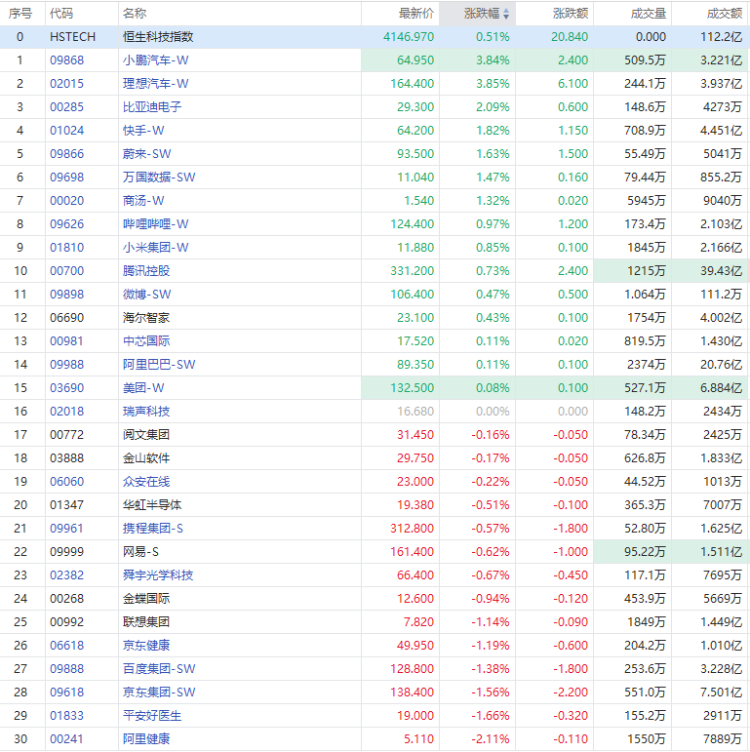This screenshot has height=752, width=750.
Task: Click 理想汽车-W price 164.400
Action: tap(412, 84)
